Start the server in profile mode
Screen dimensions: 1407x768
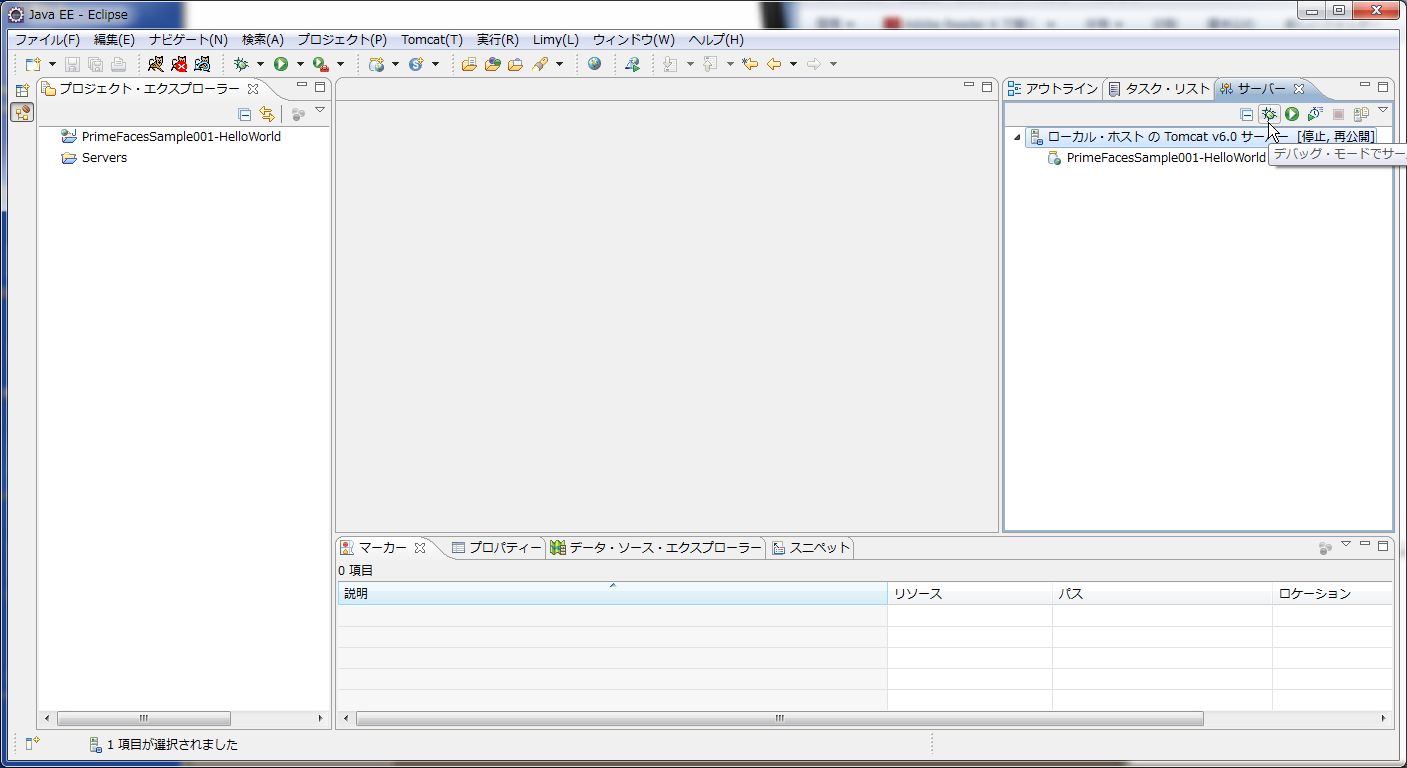click(1315, 114)
